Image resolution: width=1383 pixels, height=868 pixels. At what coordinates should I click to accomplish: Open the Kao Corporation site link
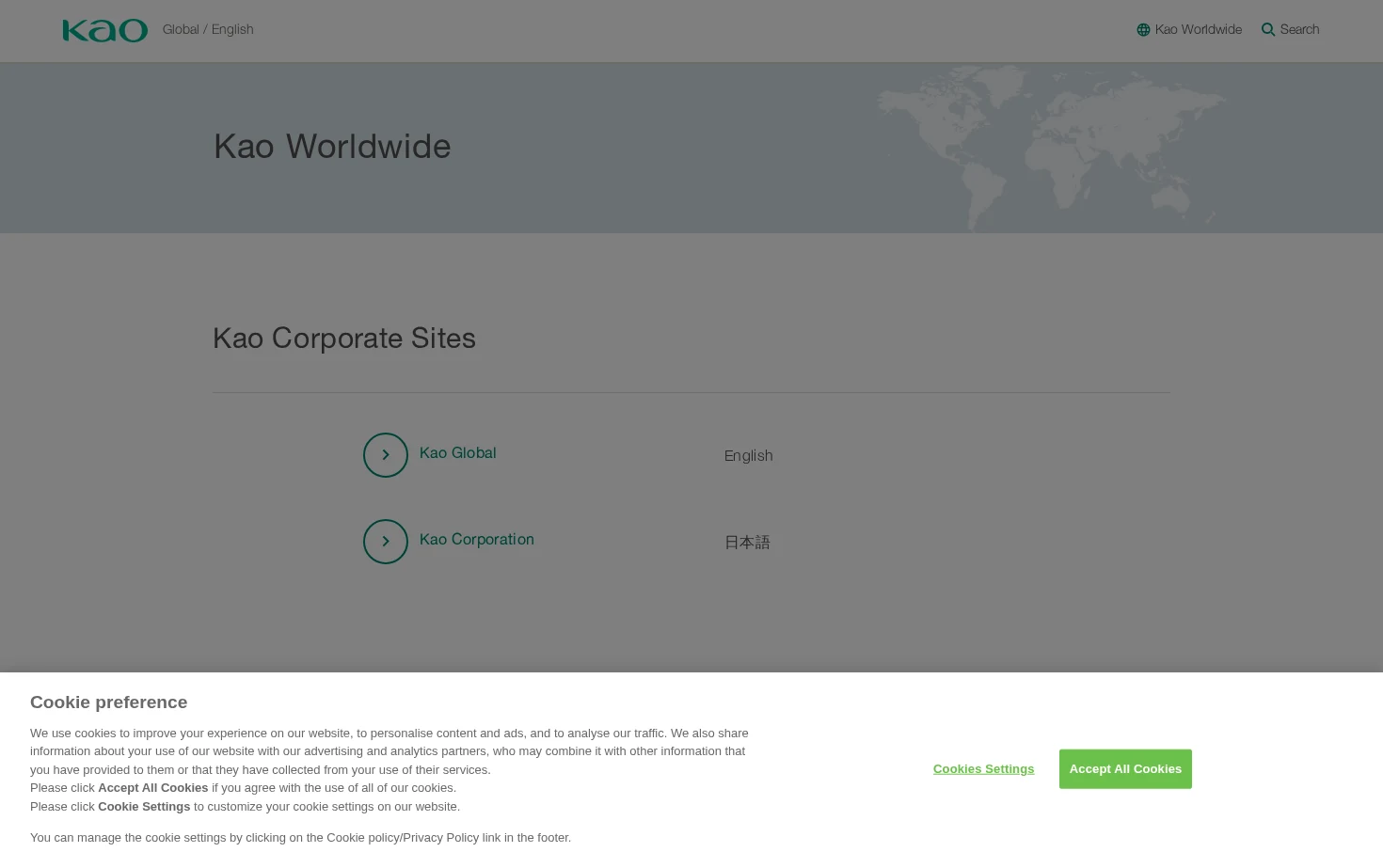pos(476,540)
